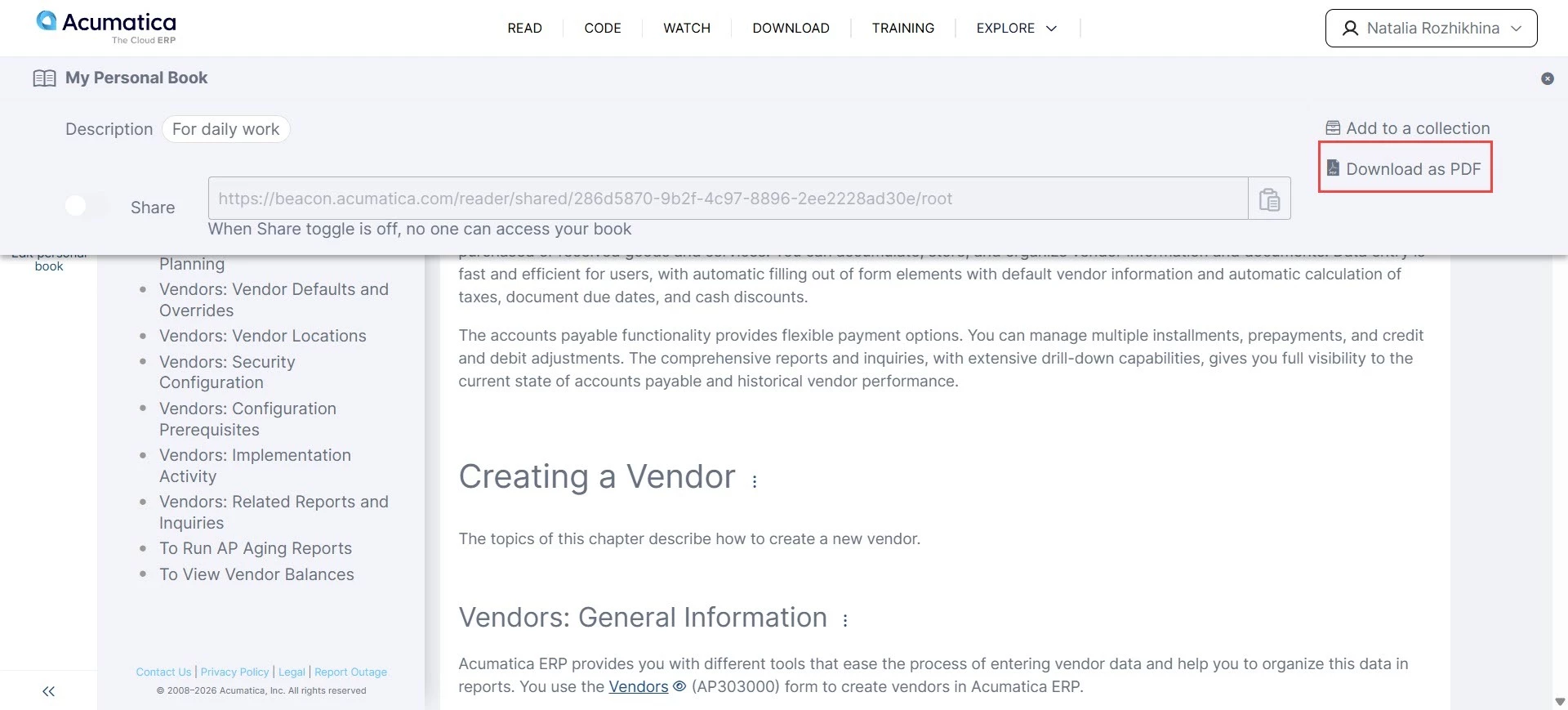Toggle the Share switch on

click(x=87, y=206)
